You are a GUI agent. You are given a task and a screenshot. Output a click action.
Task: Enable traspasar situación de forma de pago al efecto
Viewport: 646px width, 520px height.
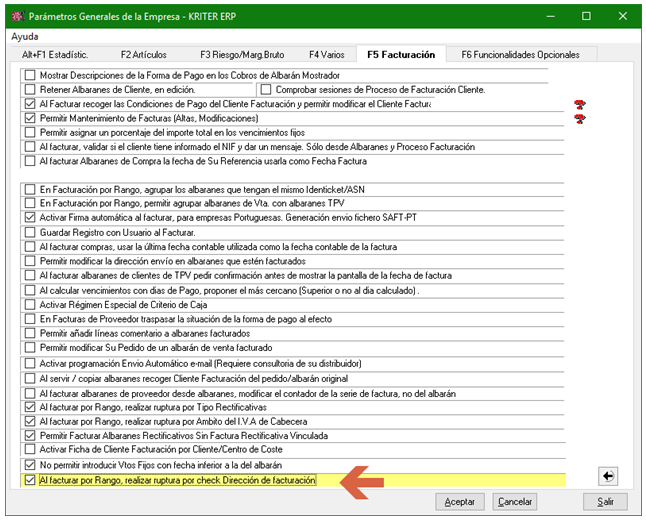[x=30, y=319]
